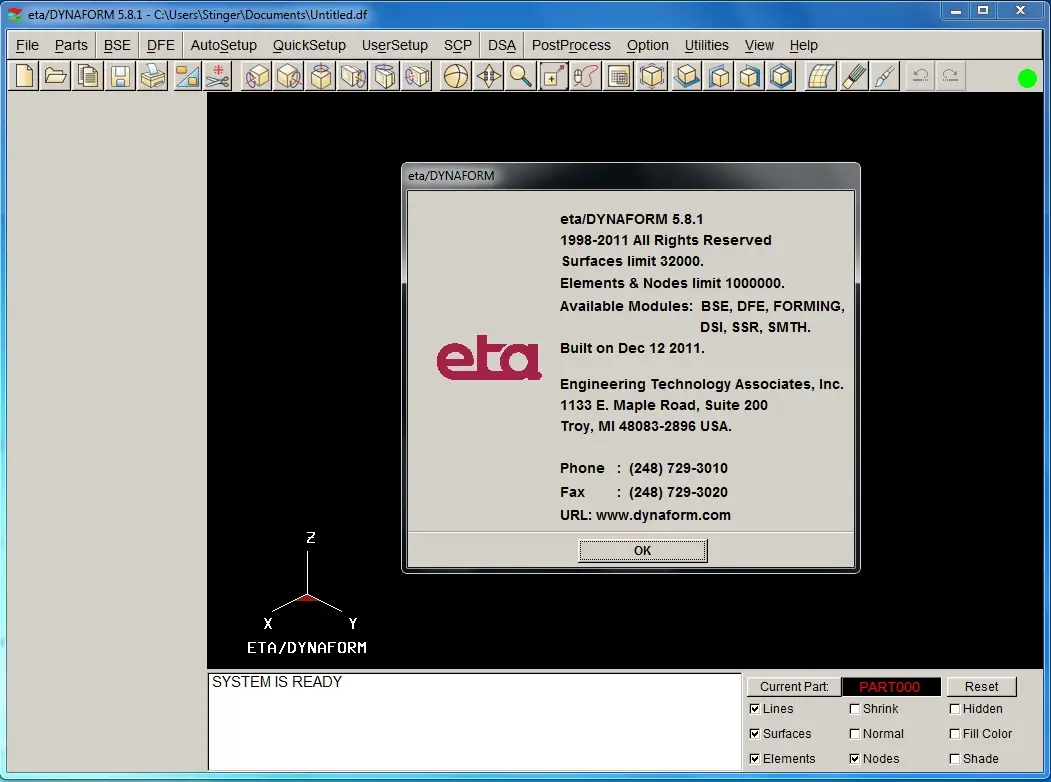The height and width of the screenshot is (782, 1051).
Task: Open the BSE menu
Action: coord(117,45)
